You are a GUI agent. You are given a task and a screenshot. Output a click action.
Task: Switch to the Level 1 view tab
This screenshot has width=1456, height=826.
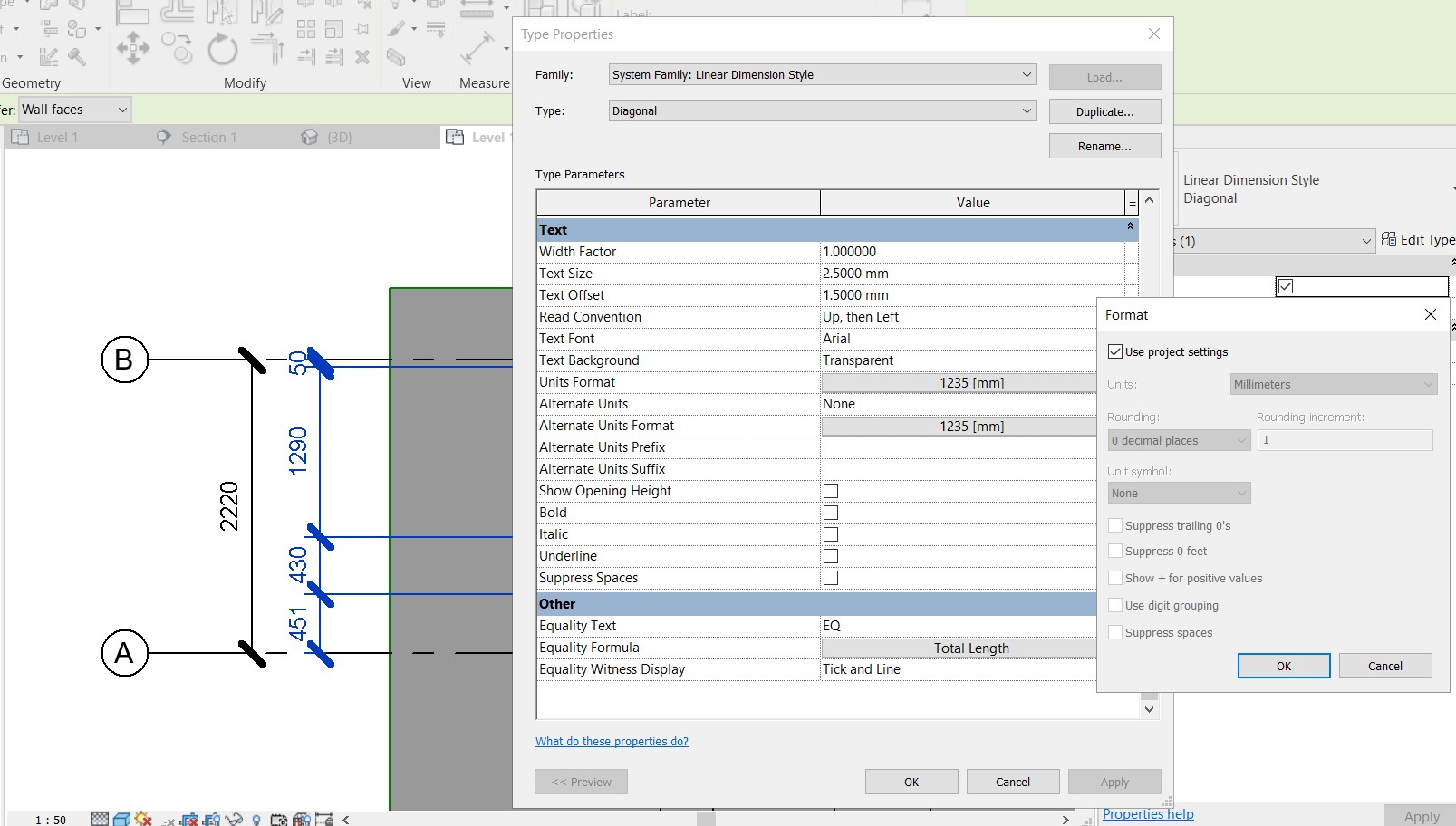(57, 137)
